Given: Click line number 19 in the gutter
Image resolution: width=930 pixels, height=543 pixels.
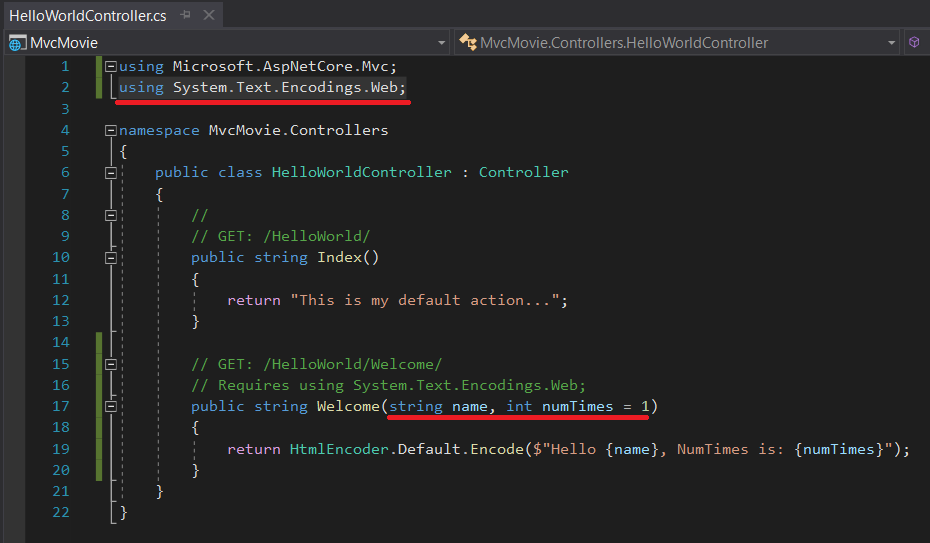Looking at the screenshot, I should [60, 449].
